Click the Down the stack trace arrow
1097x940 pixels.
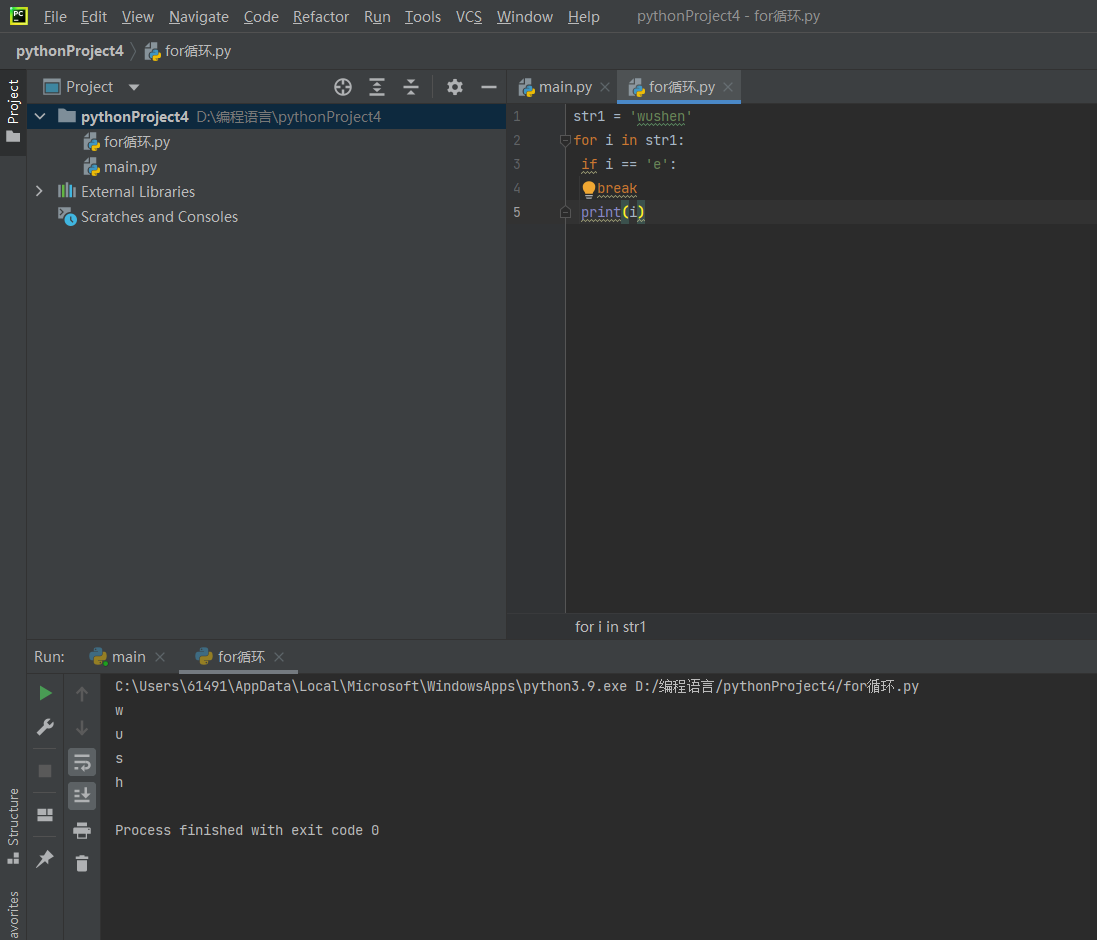tap(82, 727)
